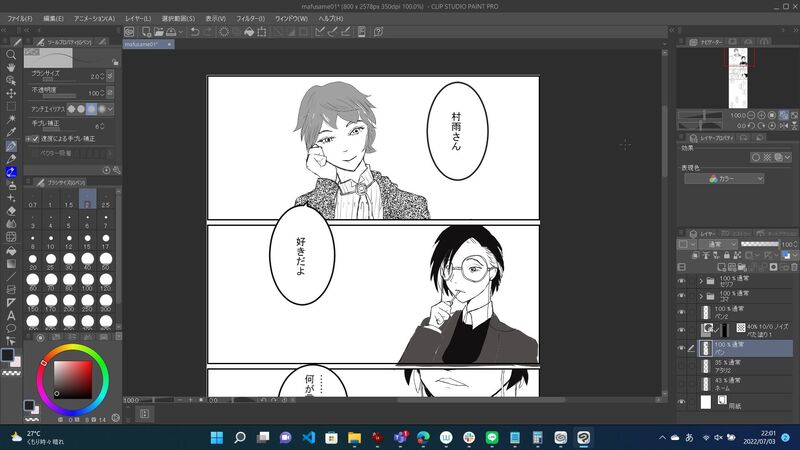Hide the セリフ folder layer eye
Image resolution: width=800 pixels, height=450 pixels.
[682, 281]
